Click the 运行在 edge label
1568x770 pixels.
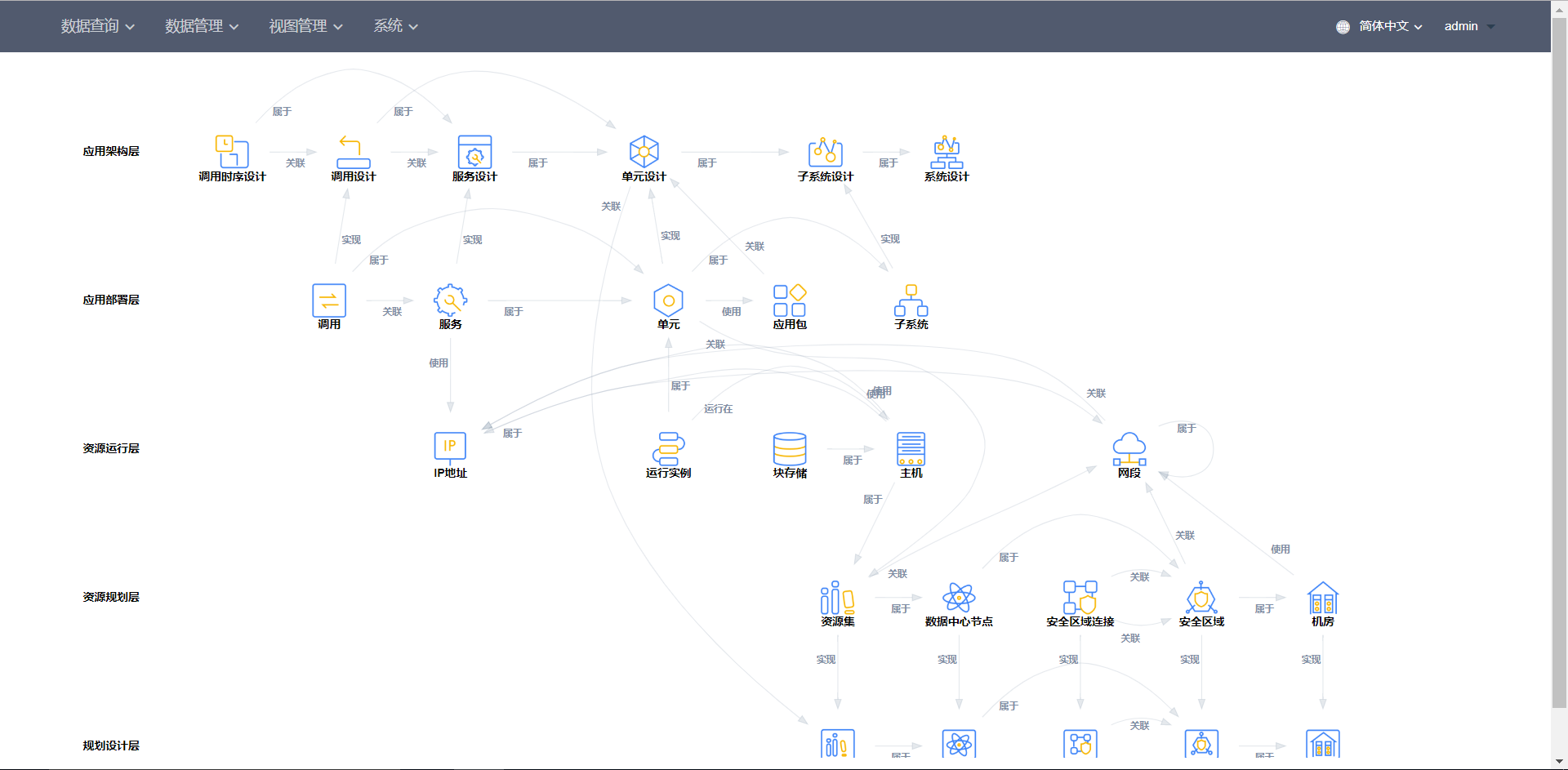(x=719, y=409)
